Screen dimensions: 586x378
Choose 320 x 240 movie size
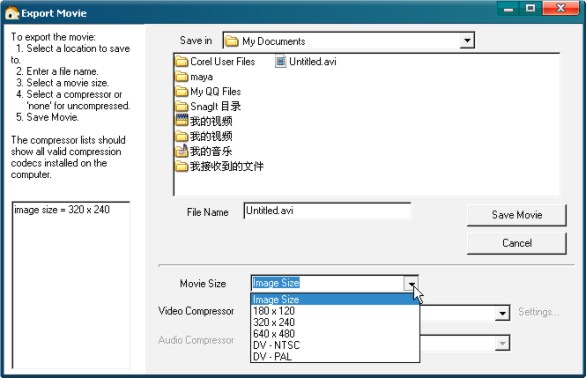(335, 322)
